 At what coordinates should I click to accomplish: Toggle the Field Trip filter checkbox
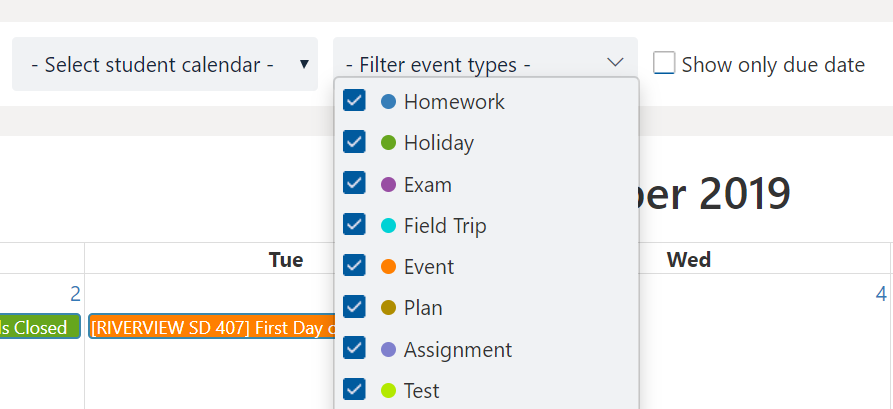point(354,224)
